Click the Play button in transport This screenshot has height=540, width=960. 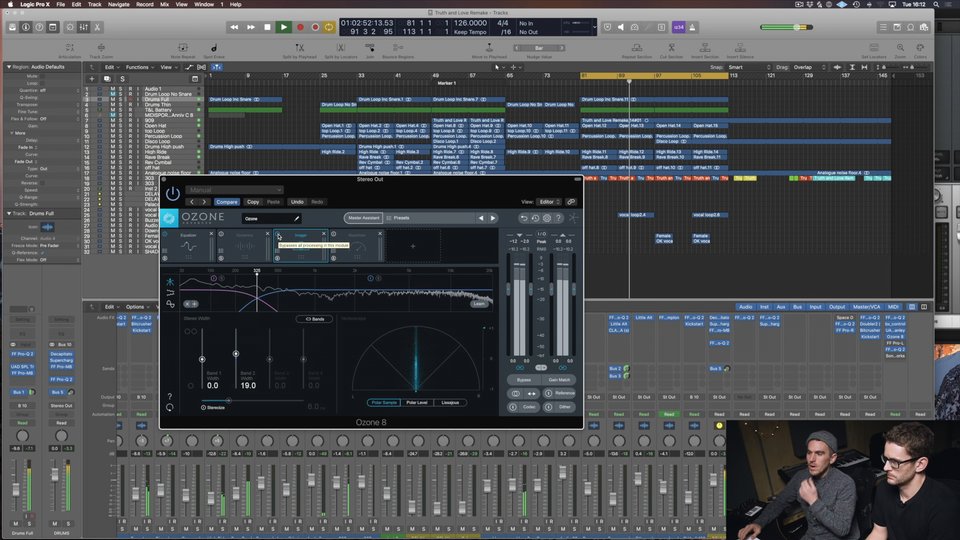[x=283, y=27]
